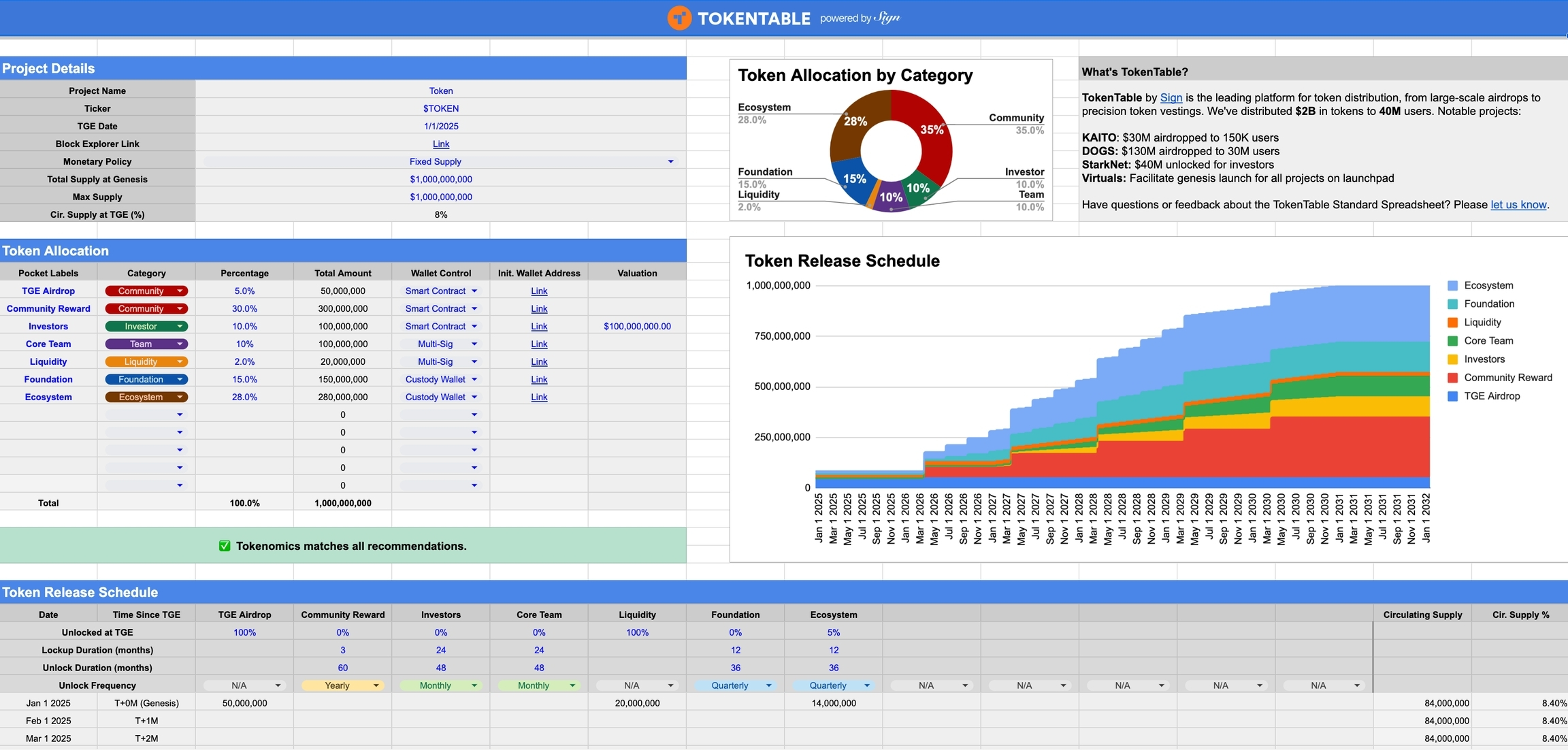The height and width of the screenshot is (750, 1568).
Task: Click the Sign link in TokenTable description
Action: [1171, 97]
